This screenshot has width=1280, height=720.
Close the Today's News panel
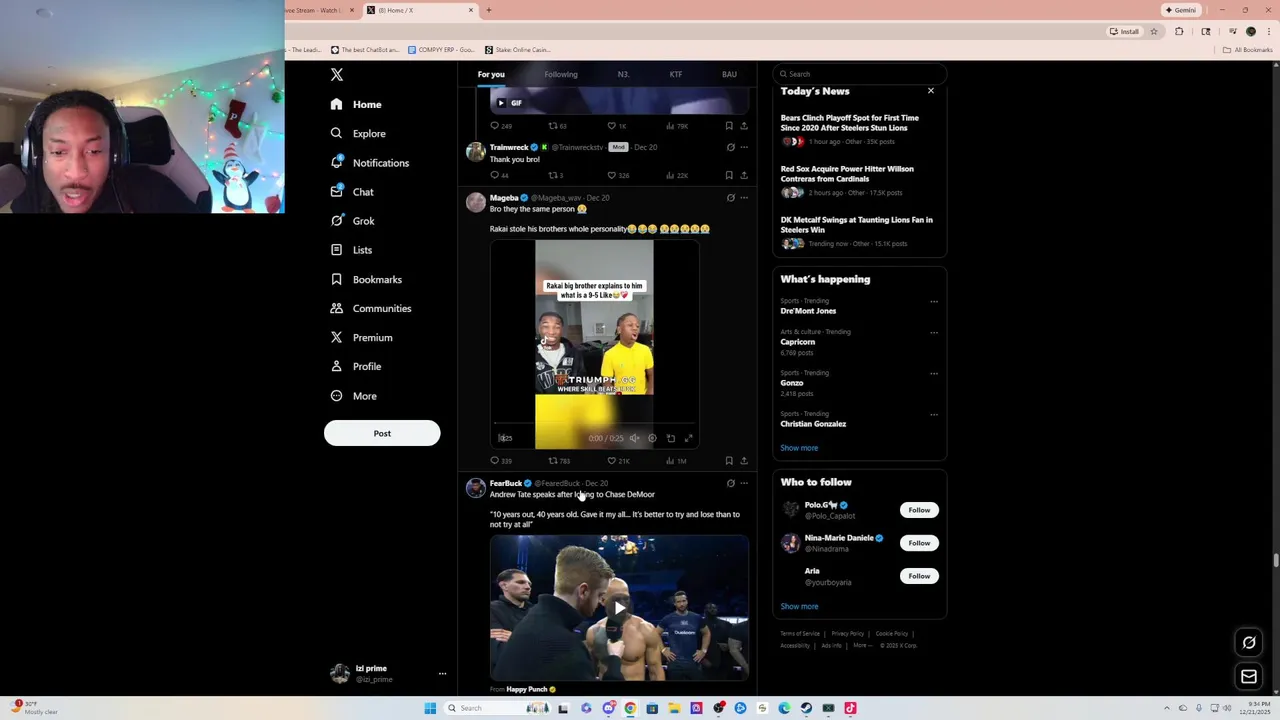(x=931, y=91)
